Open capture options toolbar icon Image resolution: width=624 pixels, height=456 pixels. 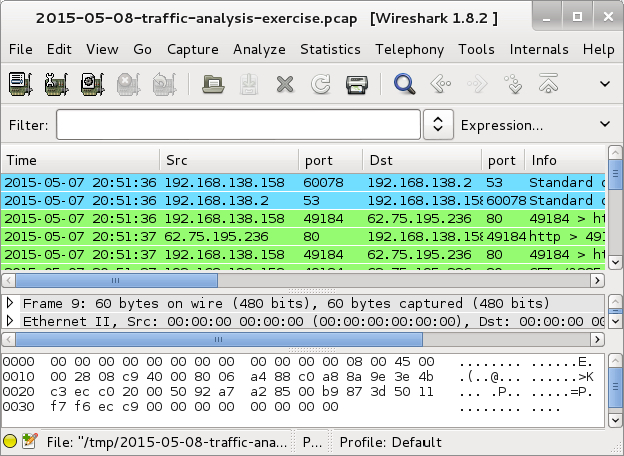pos(57,84)
